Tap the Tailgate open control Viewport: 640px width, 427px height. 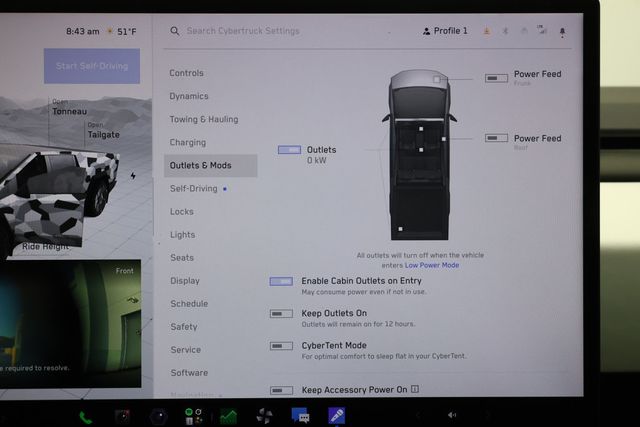tap(103, 131)
